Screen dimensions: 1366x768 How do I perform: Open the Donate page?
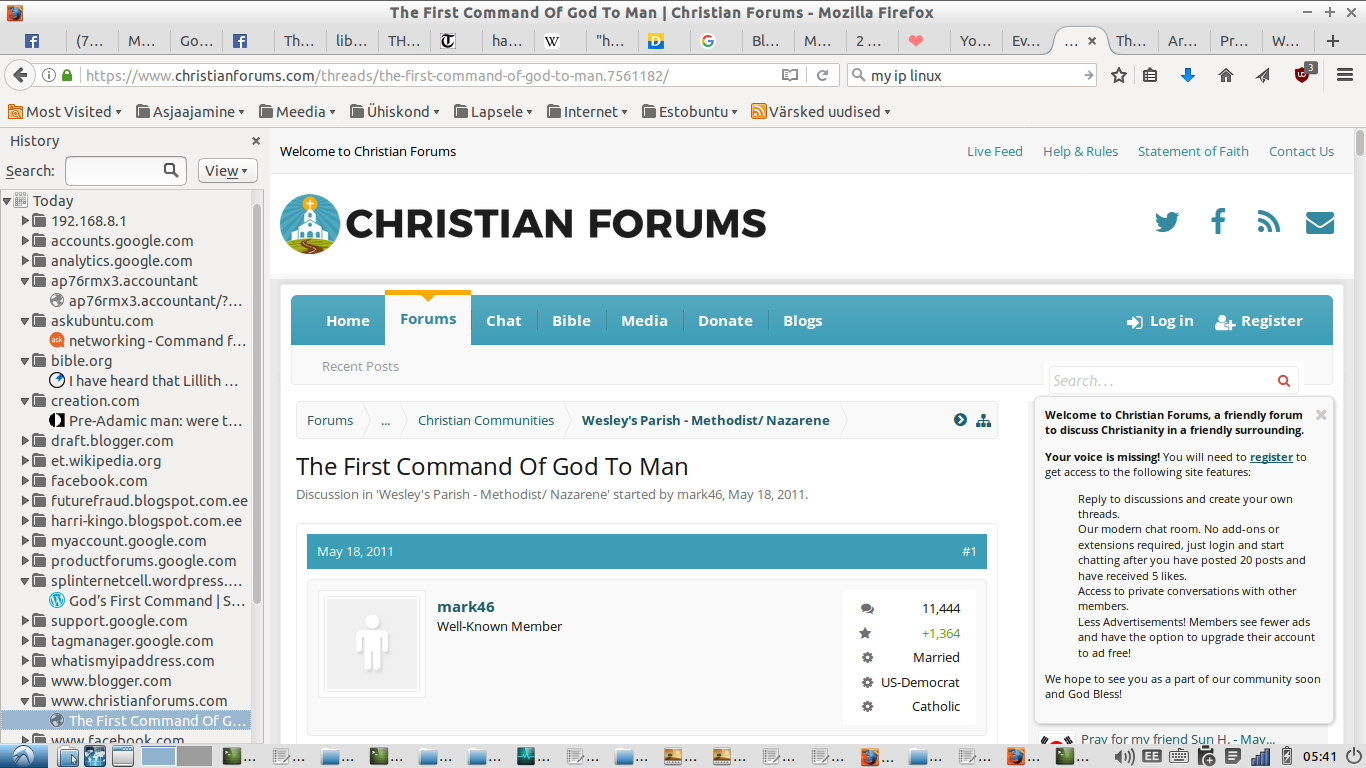point(725,321)
